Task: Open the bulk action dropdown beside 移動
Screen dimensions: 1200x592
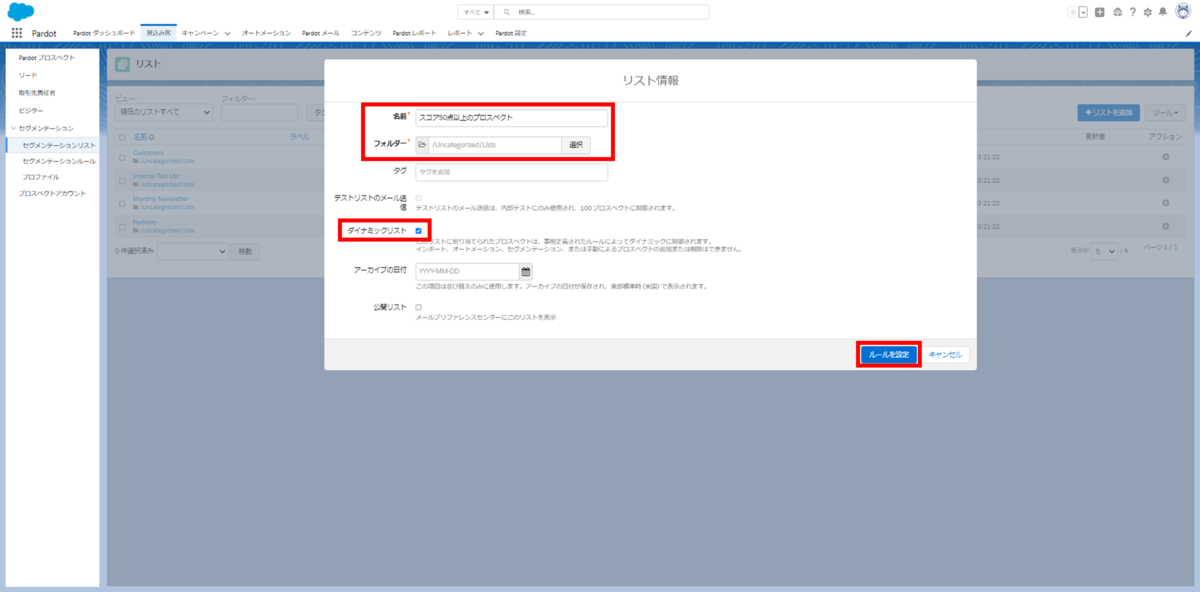Action: coord(193,251)
